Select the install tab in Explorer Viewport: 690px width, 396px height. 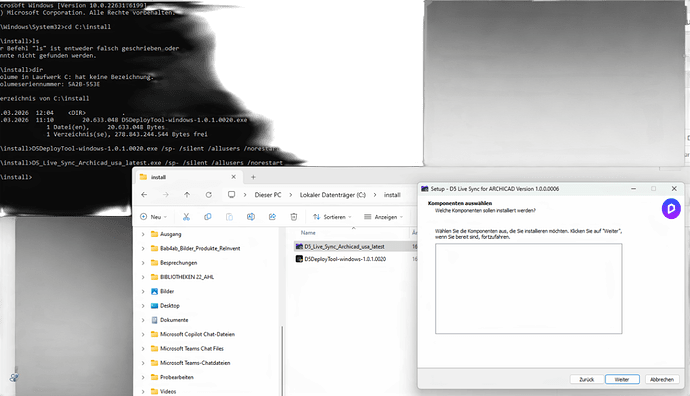(188, 177)
